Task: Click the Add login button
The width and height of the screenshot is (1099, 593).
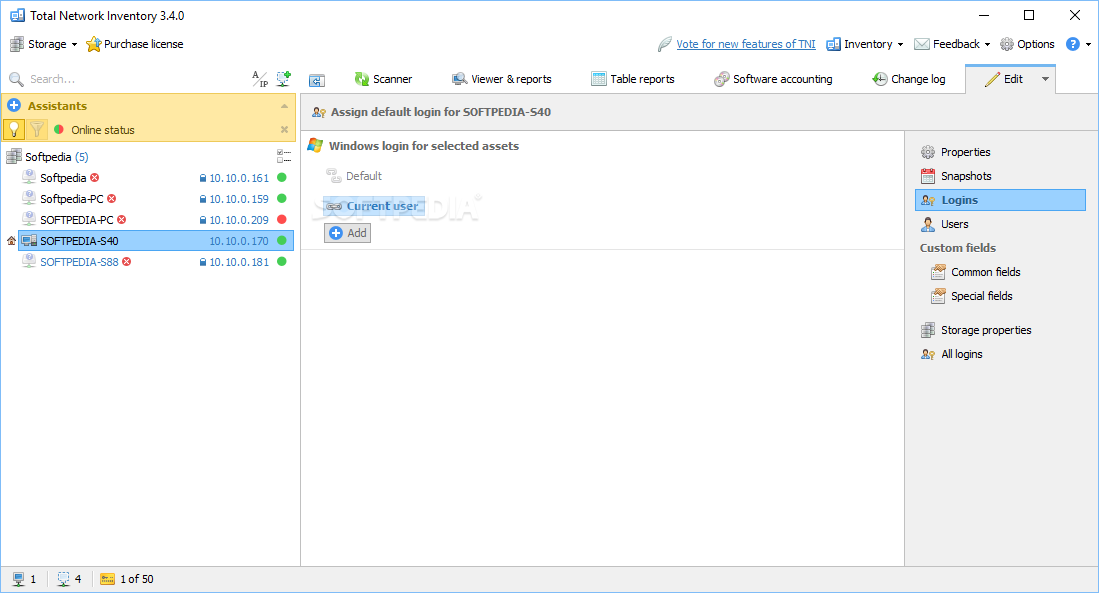Action: click(348, 233)
